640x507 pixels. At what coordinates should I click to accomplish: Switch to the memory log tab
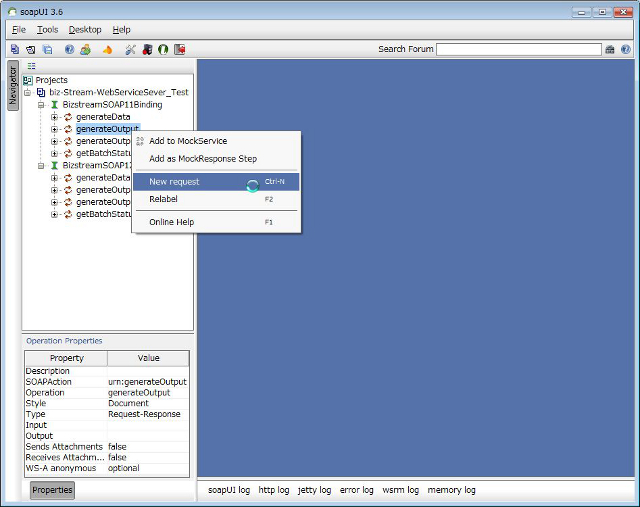[x=451, y=490]
